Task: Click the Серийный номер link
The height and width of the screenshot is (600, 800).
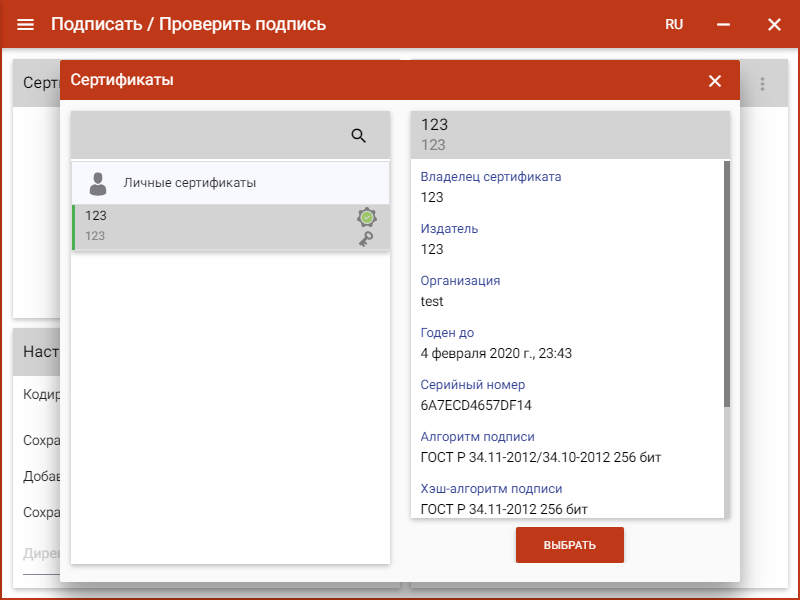Action: (471, 384)
